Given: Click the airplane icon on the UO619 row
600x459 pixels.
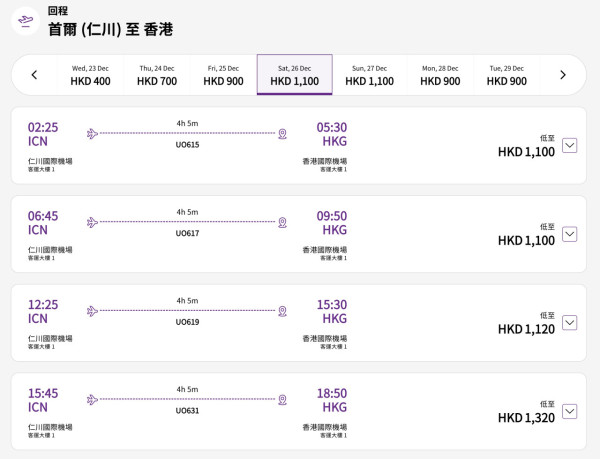Looking at the screenshot, I should pos(92,311).
